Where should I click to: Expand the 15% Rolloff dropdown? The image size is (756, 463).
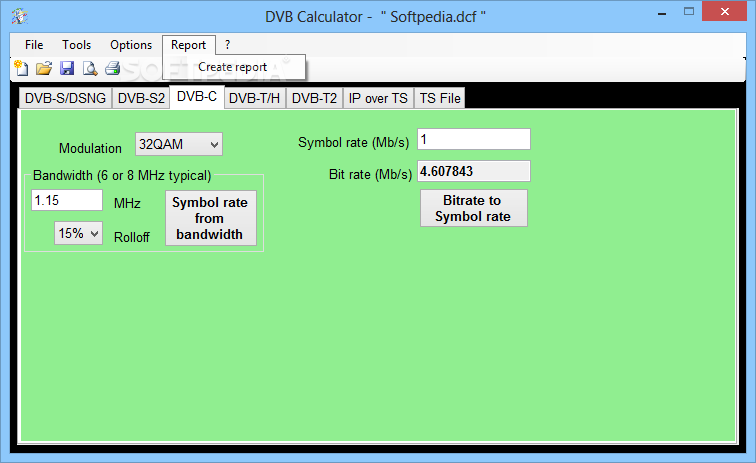[x=79, y=233]
